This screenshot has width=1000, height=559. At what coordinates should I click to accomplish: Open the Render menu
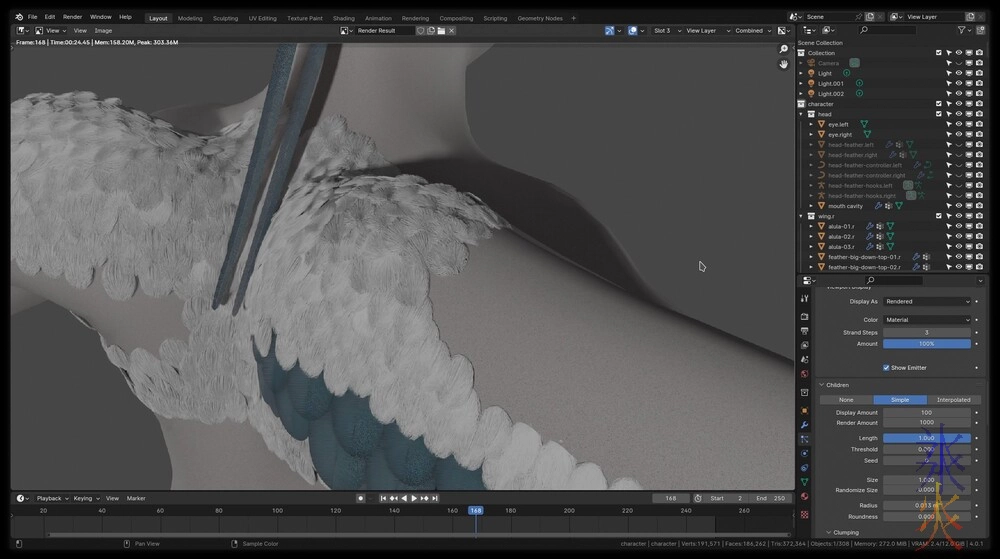click(73, 17)
